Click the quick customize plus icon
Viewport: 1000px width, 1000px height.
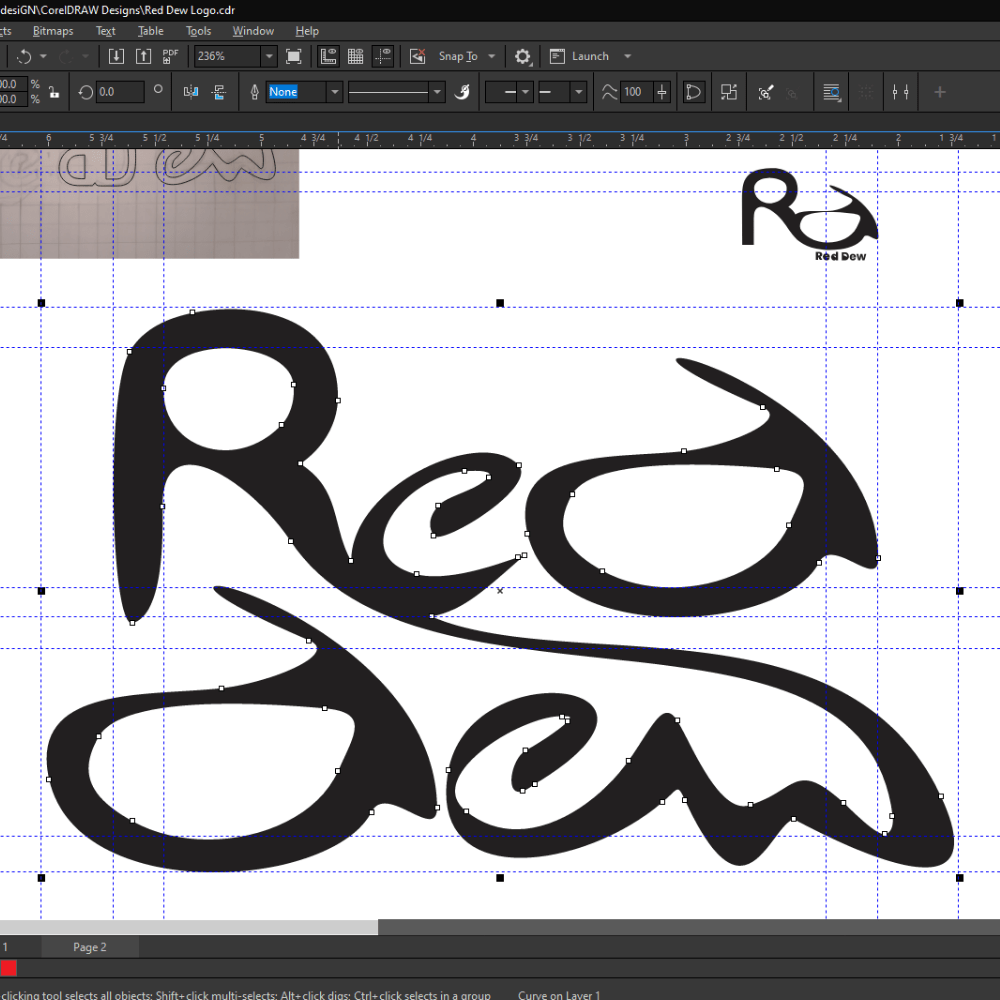pos(939,92)
